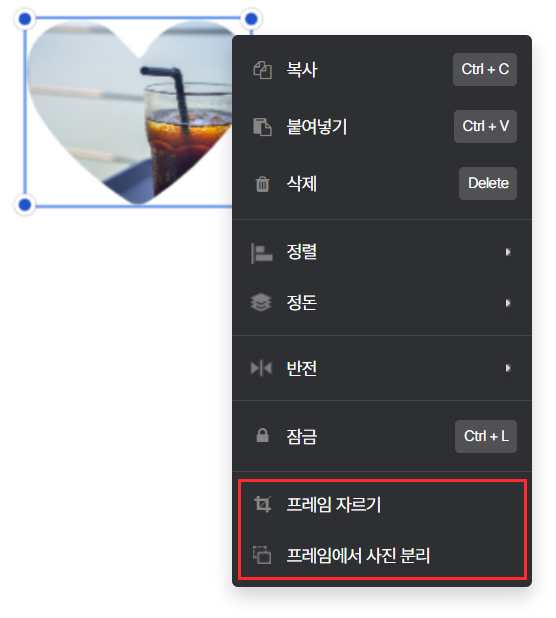This screenshot has height=618, width=556.
Task: Click the Delete shortcut badge
Action: (x=488, y=183)
